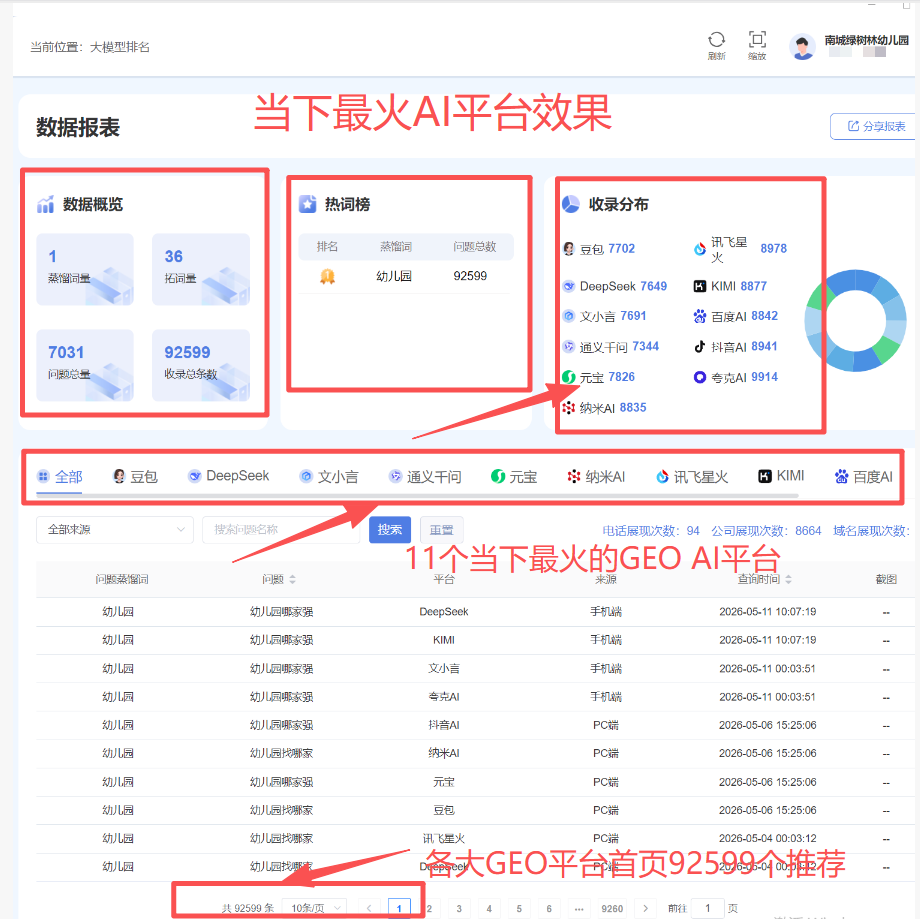Click 平台 cell 文小言 in table

click(444, 668)
